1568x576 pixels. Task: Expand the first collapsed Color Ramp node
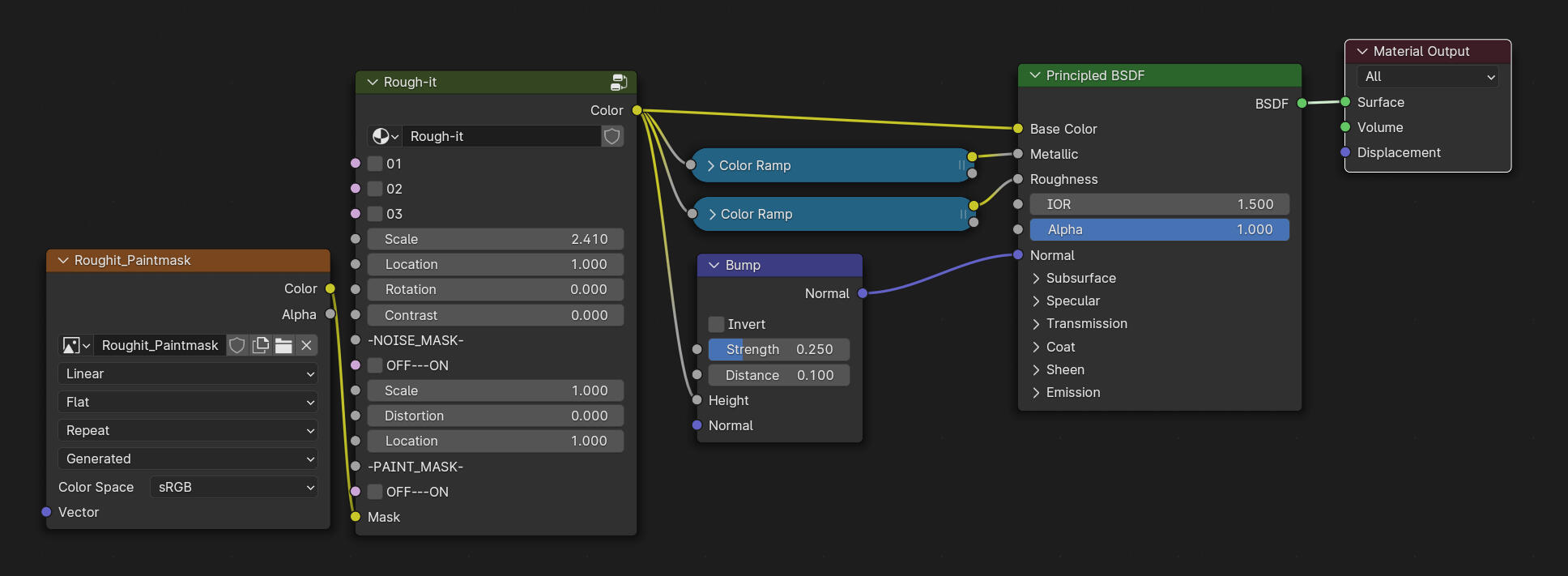pyautogui.click(x=711, y=165)
